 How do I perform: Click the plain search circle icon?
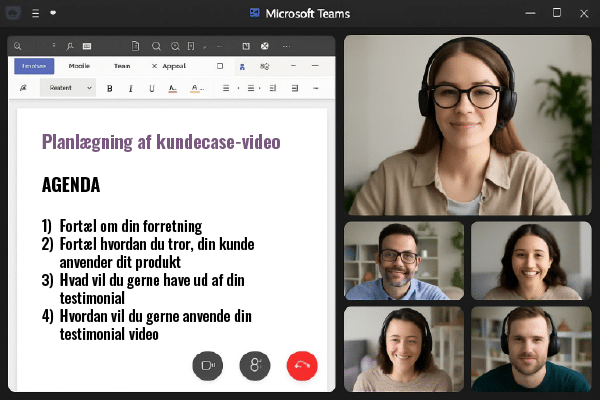(x=156, y=46)
